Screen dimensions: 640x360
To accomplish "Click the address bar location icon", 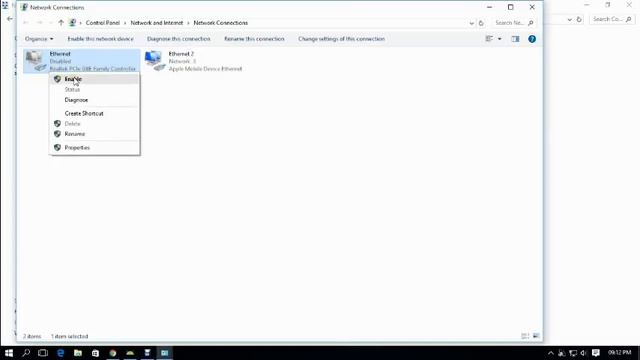I will [73, 23].
